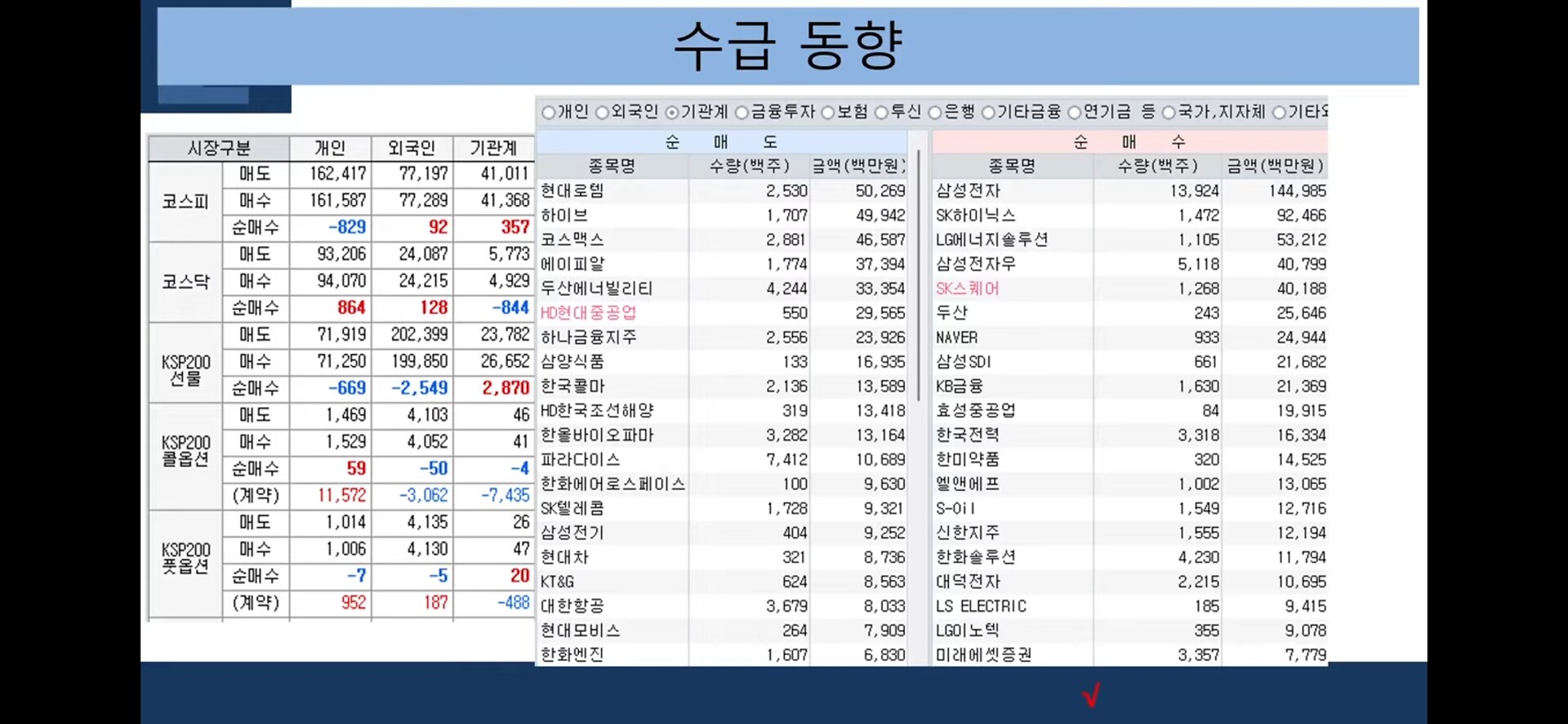Image resolution: width=1568 pixels, height=724 pixels.
Task: Click the 코스닥 market category cell
Action: [x=185, y=282]
